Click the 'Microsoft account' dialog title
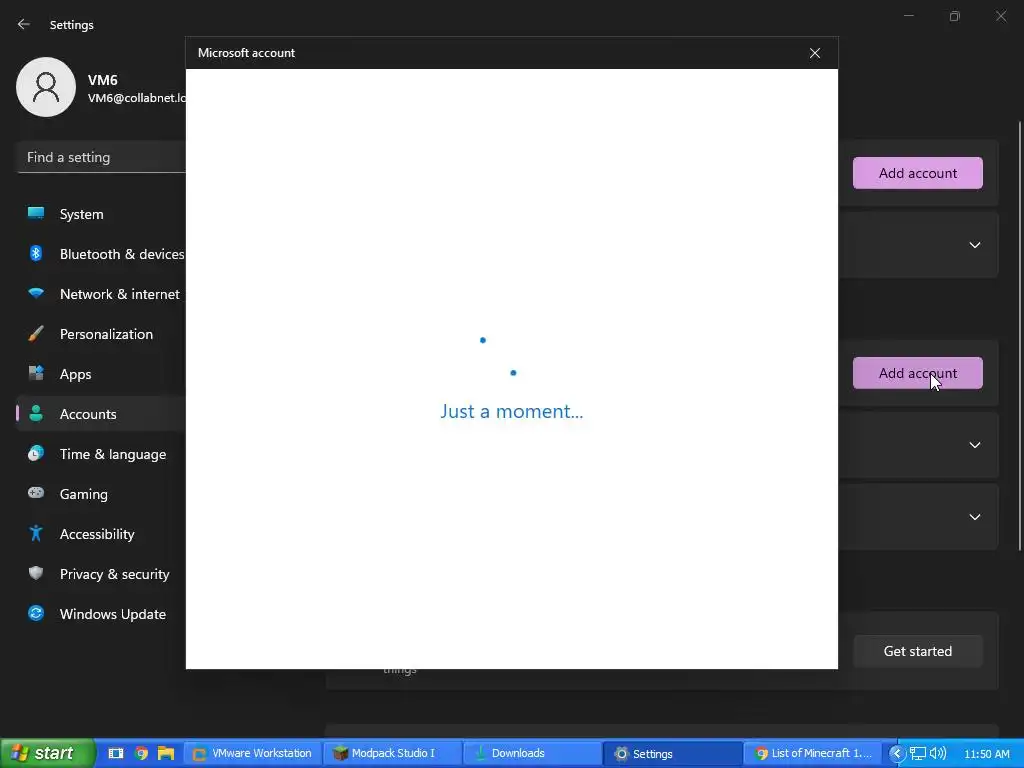Screen dimensions: 1024x768 (246, 53)
